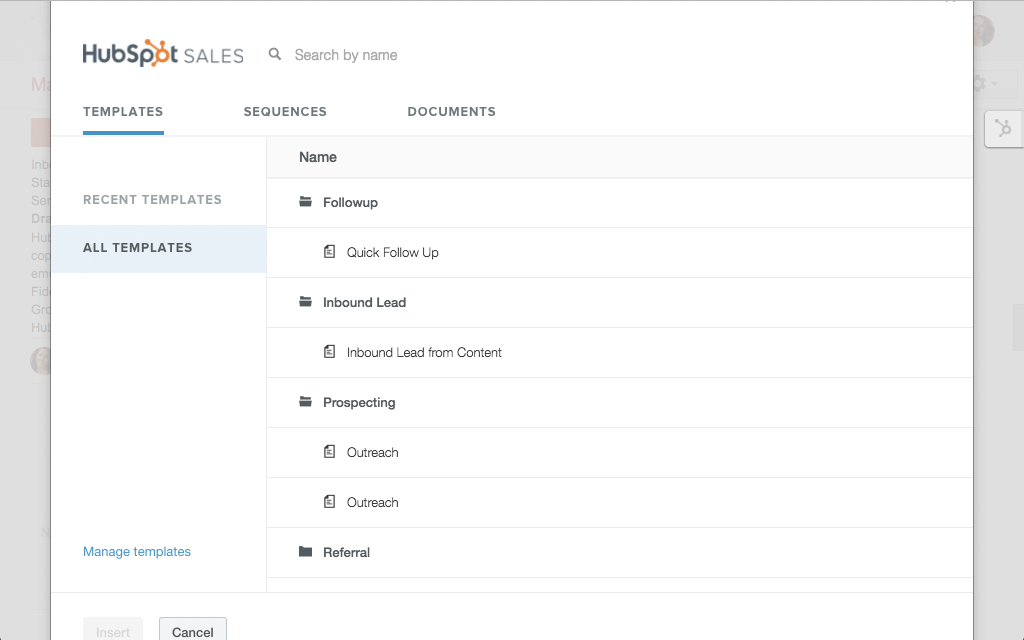Switch to the Templates tab

click(x=123, y=112)
